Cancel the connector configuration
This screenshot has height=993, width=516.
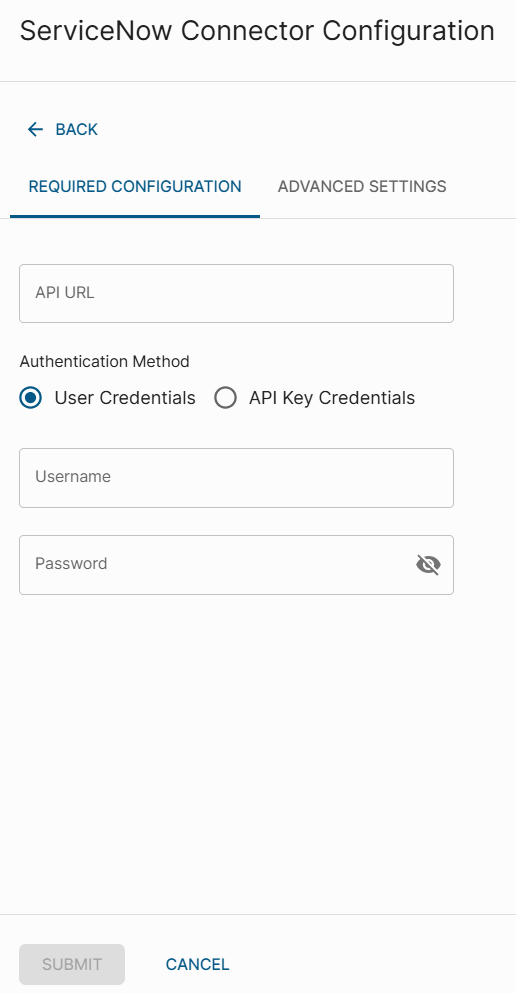pos(198,965)
